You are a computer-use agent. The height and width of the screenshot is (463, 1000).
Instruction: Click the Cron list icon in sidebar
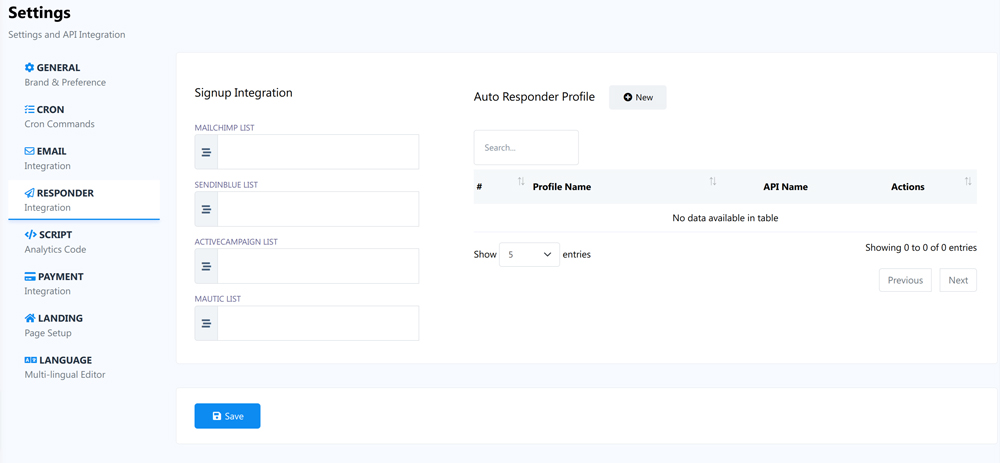29,110
